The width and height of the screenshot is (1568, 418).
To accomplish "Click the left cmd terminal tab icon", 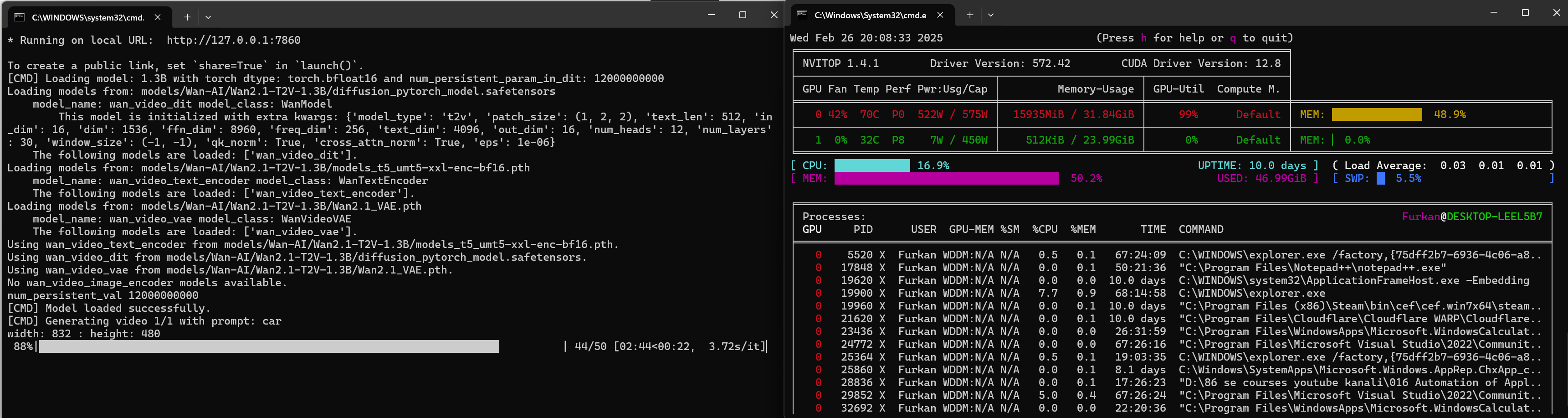I will pyautogui.click(x=20, y=17).
